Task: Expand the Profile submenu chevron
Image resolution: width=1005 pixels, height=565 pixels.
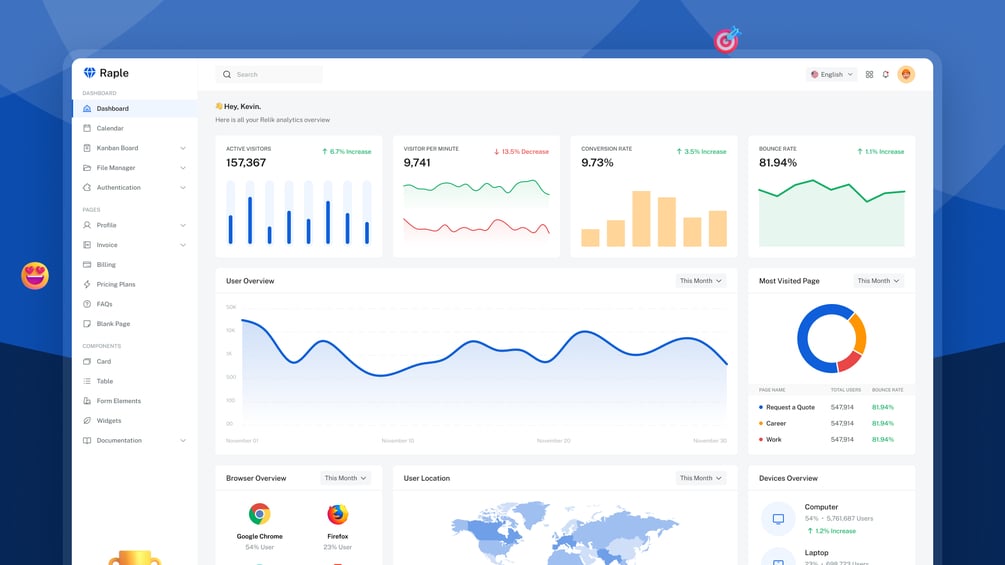Action: coord(183,225)
